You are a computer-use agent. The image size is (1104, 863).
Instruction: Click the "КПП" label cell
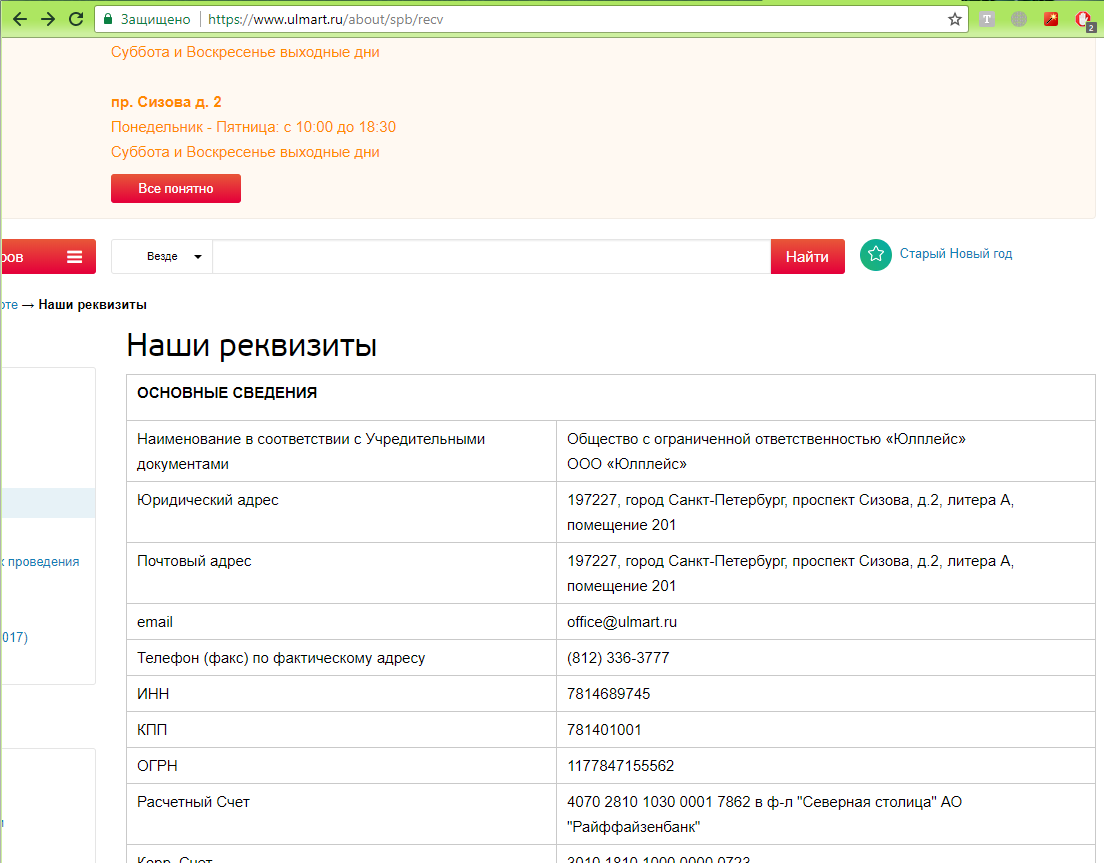tap(341, 729)
